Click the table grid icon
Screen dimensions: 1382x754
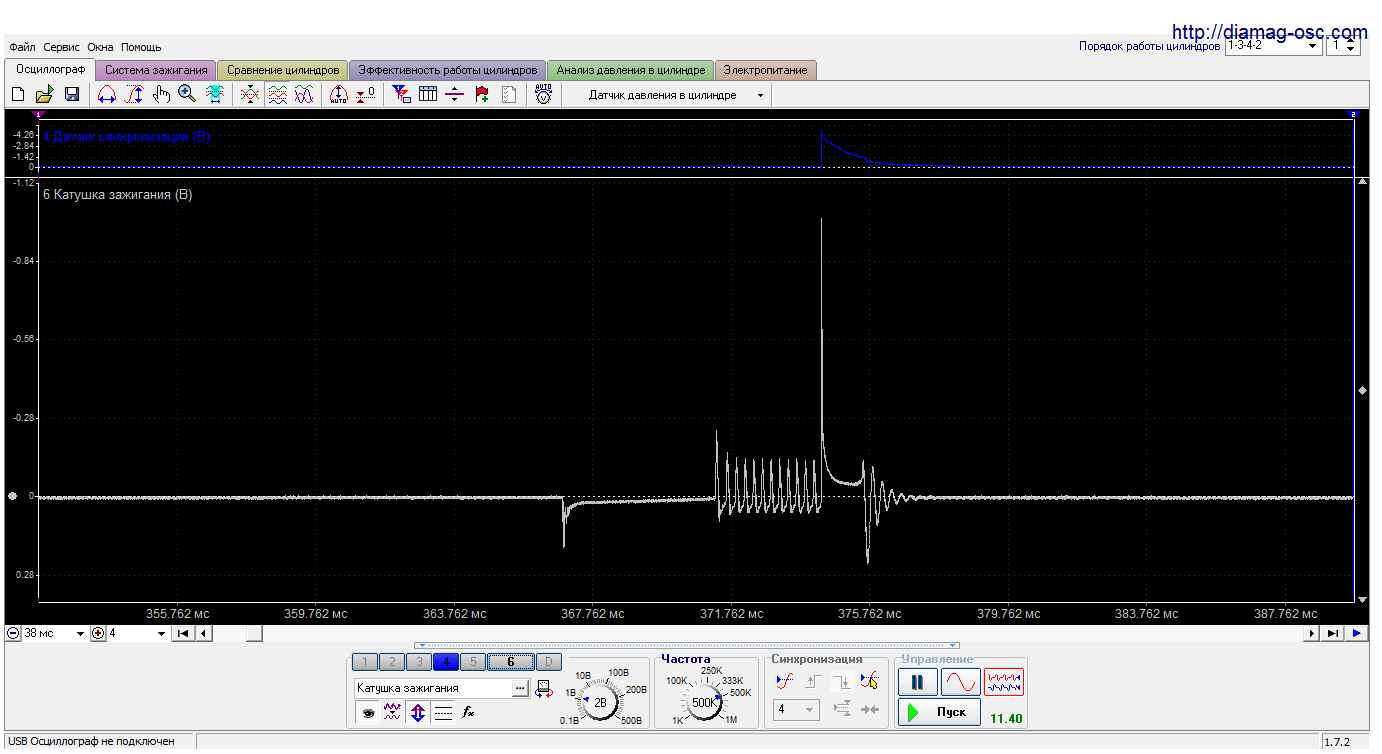pyautogui.click(x=428, y=94)
